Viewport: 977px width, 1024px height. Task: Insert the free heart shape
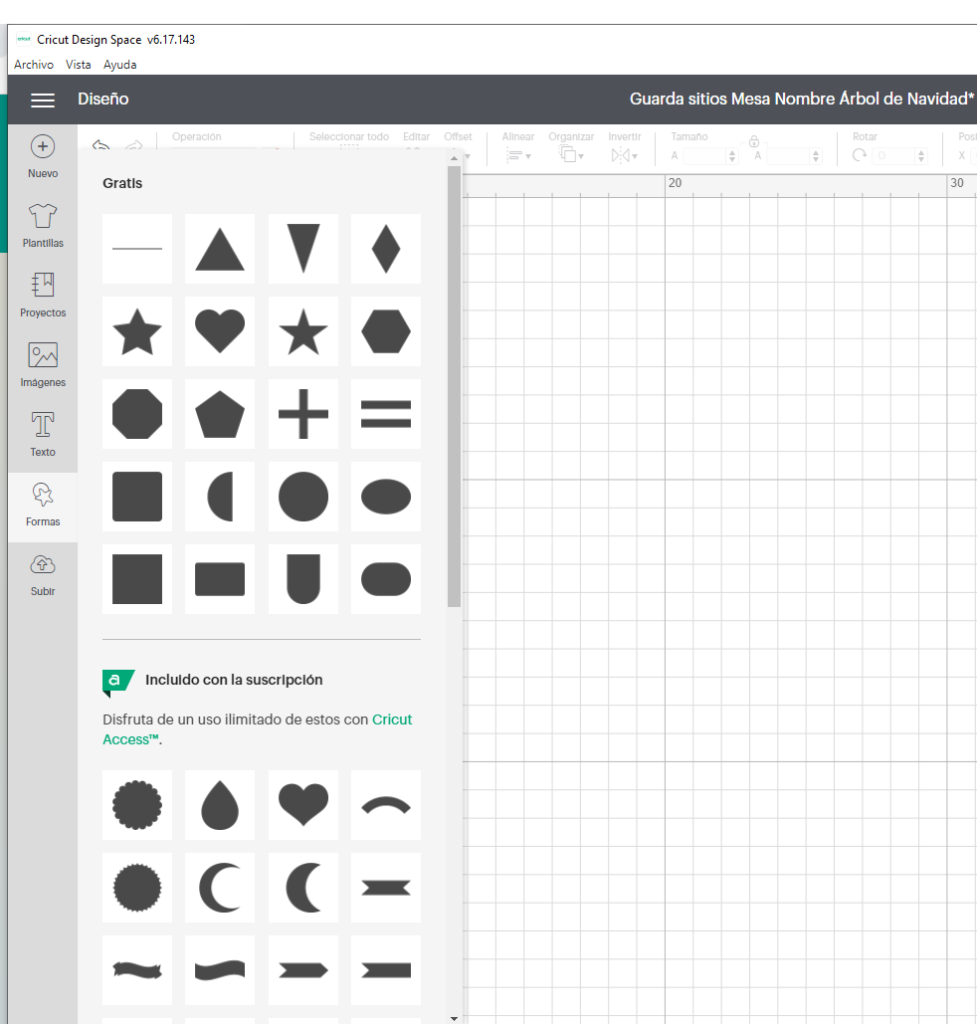pos(220,331)
